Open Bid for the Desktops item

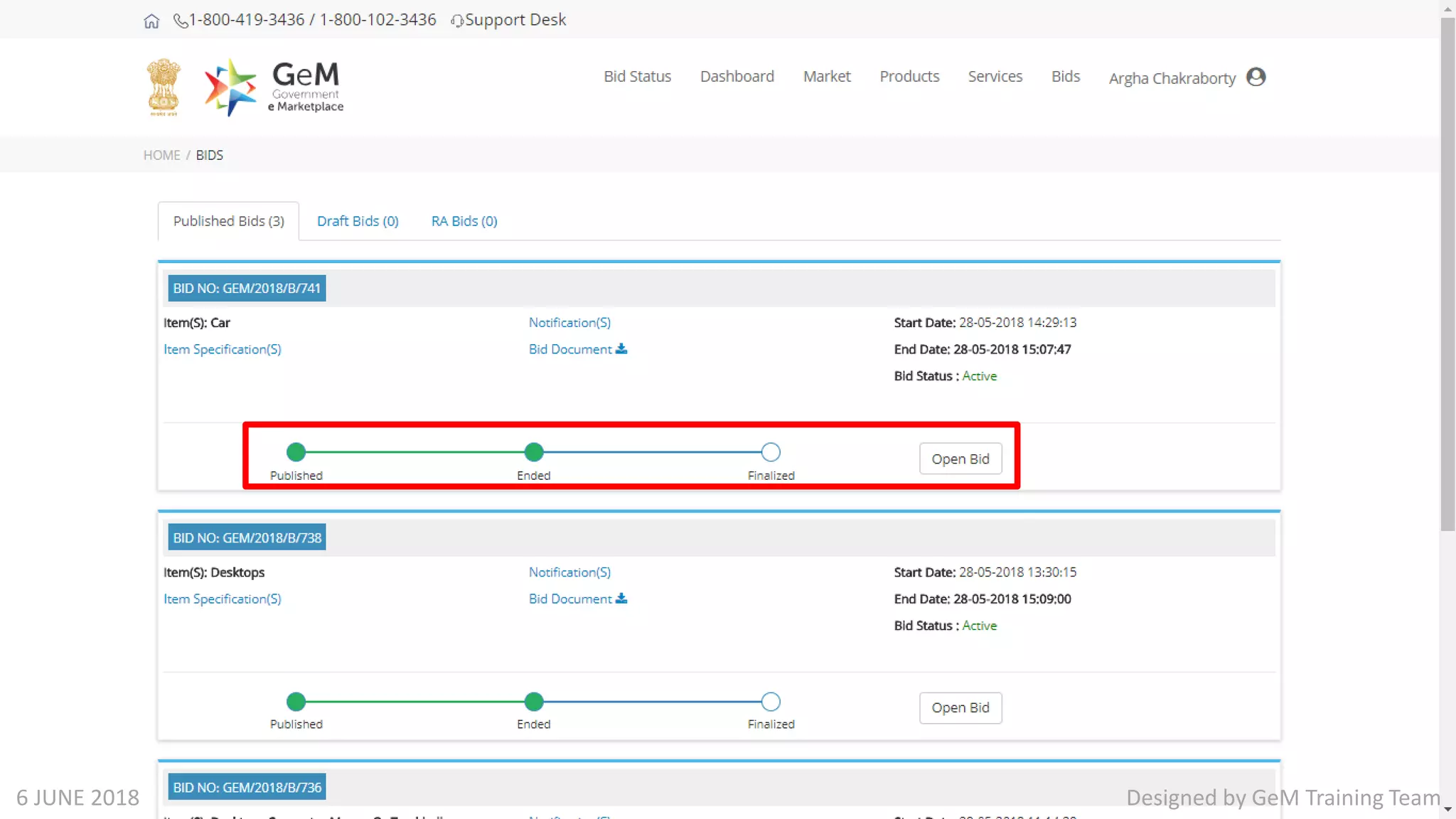pos(960,707)
